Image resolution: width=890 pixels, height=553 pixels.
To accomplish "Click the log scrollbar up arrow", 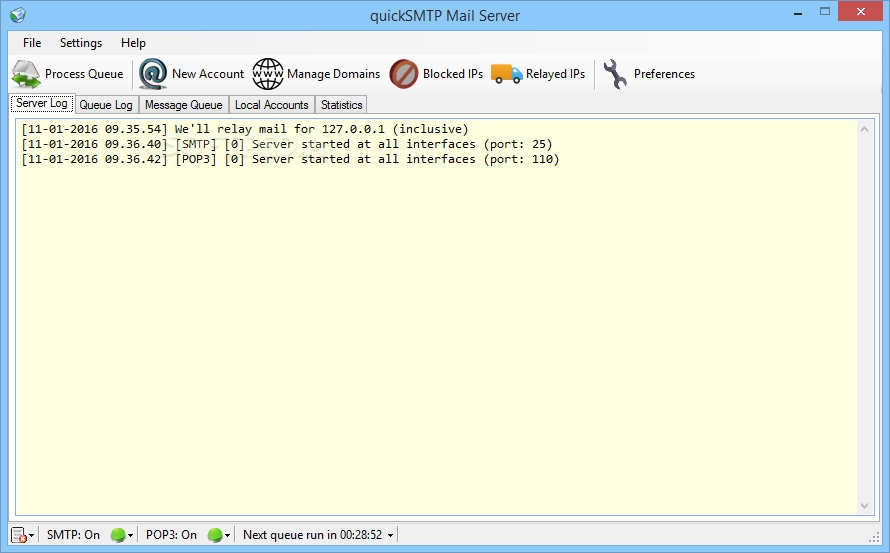I will (x=864, y=129).
